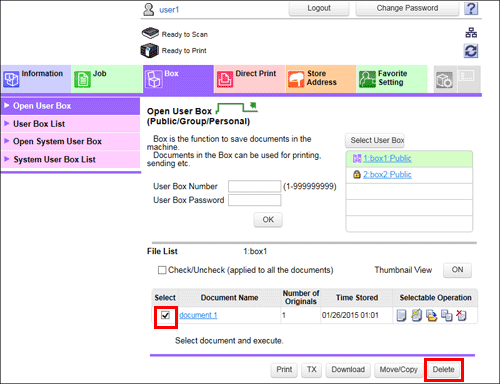This screenshot has height=384, width=500.
Task: Open the gray customize tab icon
Action: [444, 80]
